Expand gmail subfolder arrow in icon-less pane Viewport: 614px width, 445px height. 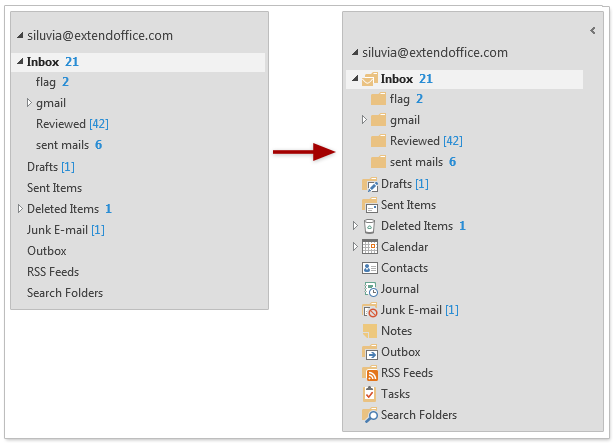(x=29, y=103)
